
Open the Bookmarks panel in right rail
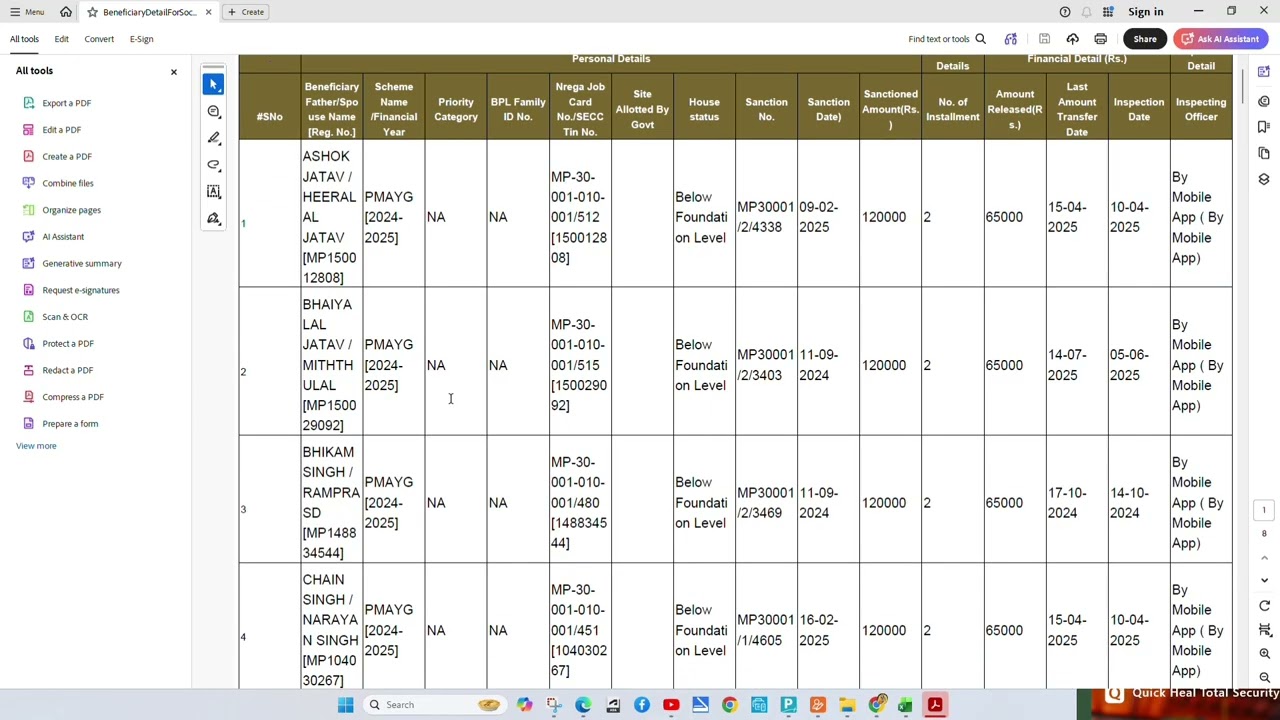[x=1264, y=127]
